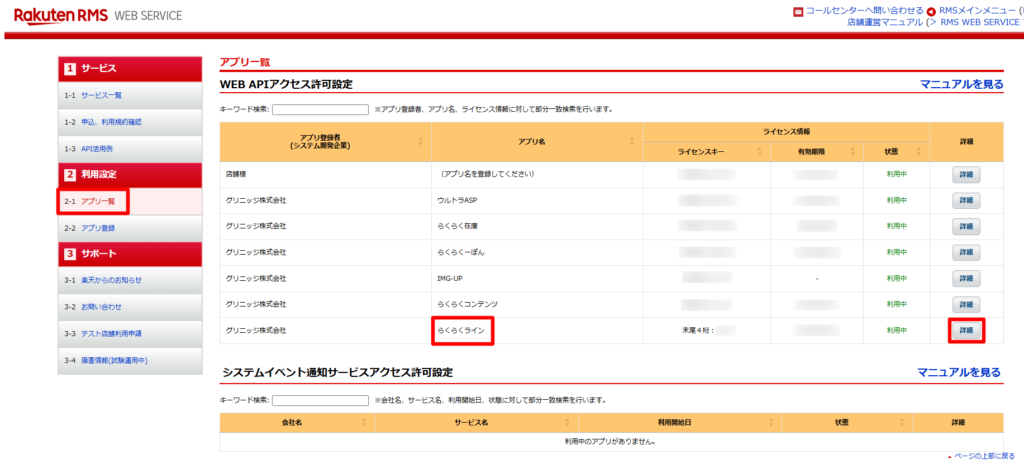
Task: Click the call center envelope icon
Action: click(x=798, y=12)
